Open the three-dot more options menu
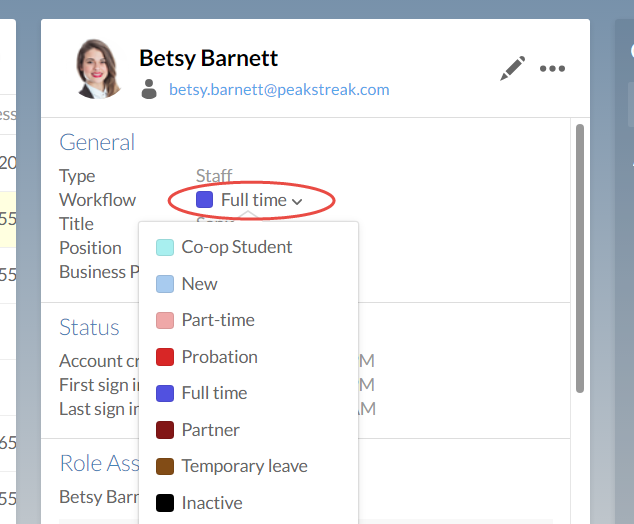The width and height of the screenshot is (634, 524). click(x=552, y=69)
